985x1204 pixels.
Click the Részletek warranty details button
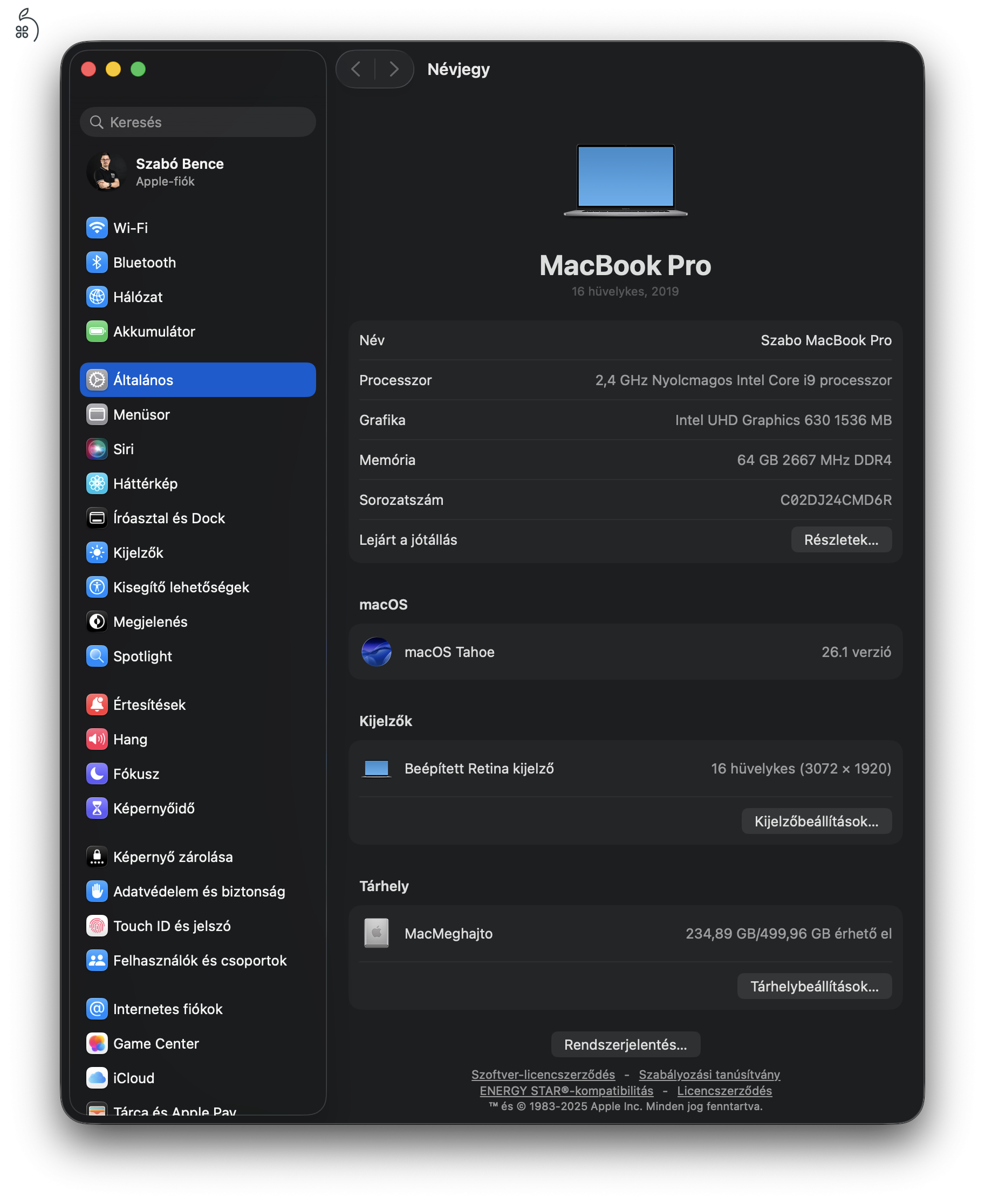coord(842,539)
